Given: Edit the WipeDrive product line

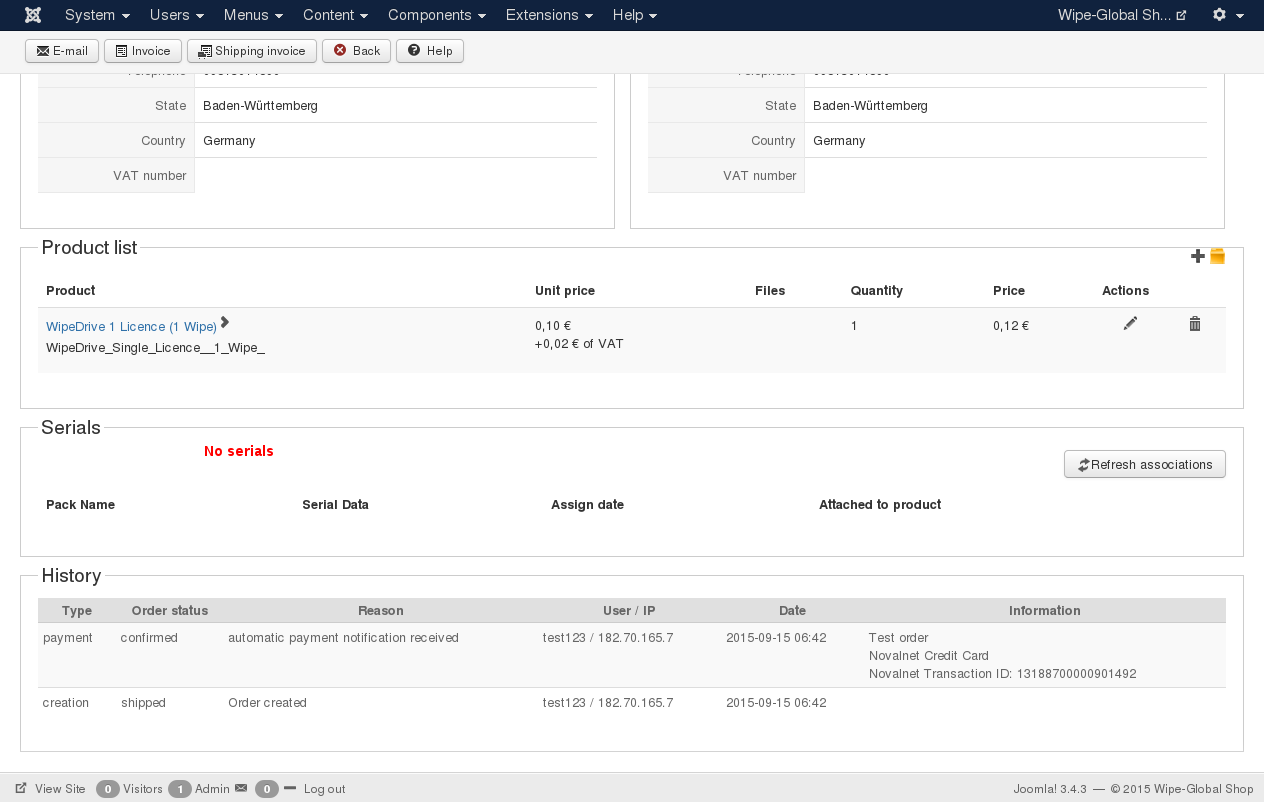Looking at the screenshot, I should [1130, 324].
